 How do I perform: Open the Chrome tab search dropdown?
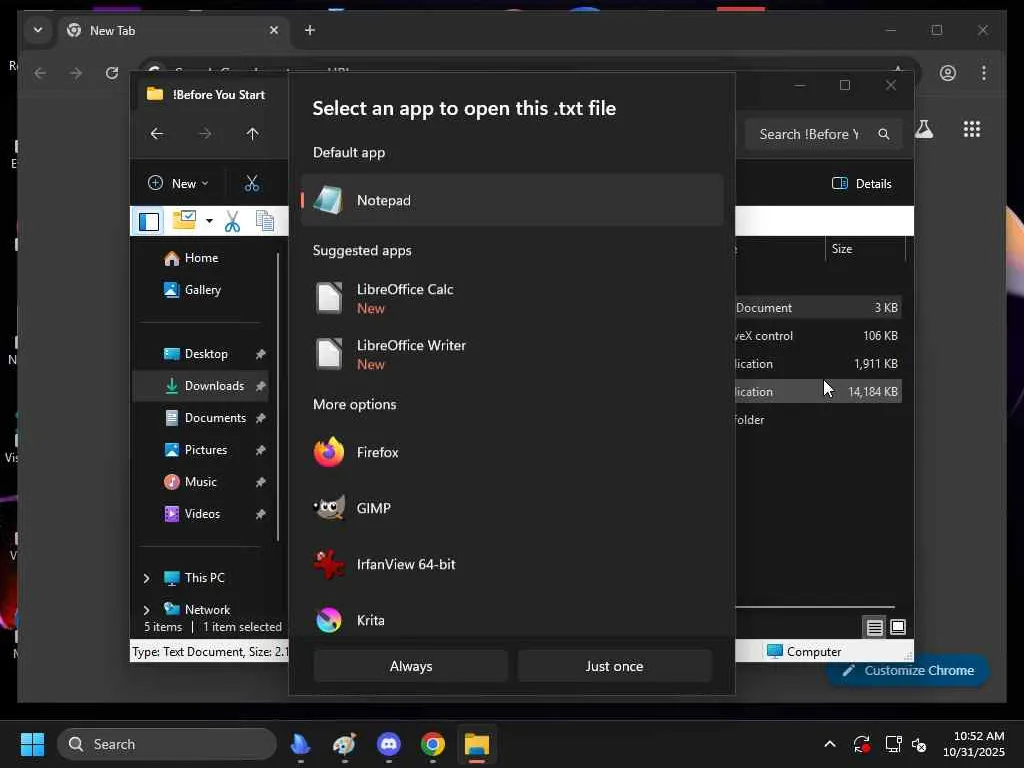38,30
